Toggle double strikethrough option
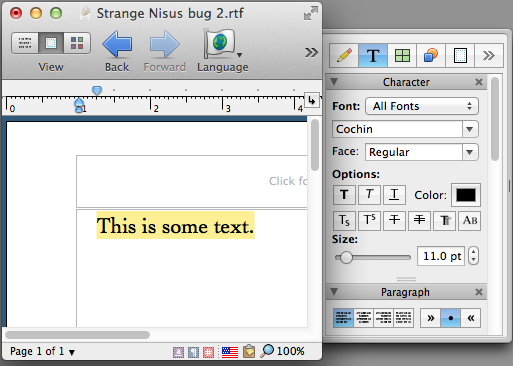 (419, 221)
